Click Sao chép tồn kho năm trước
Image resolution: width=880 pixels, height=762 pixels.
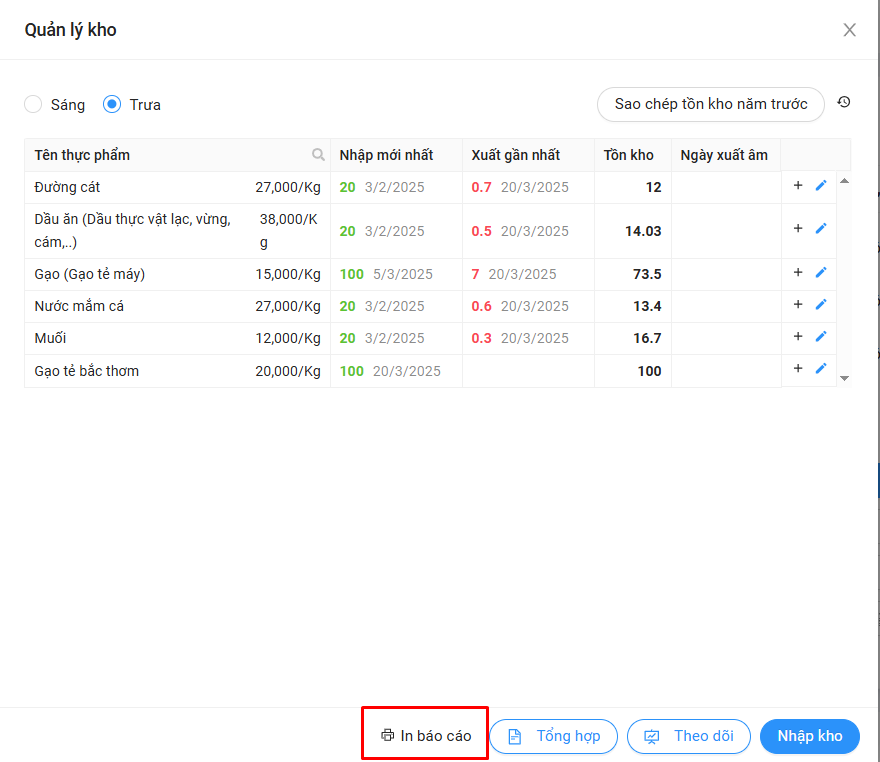(x=710, y=104)
